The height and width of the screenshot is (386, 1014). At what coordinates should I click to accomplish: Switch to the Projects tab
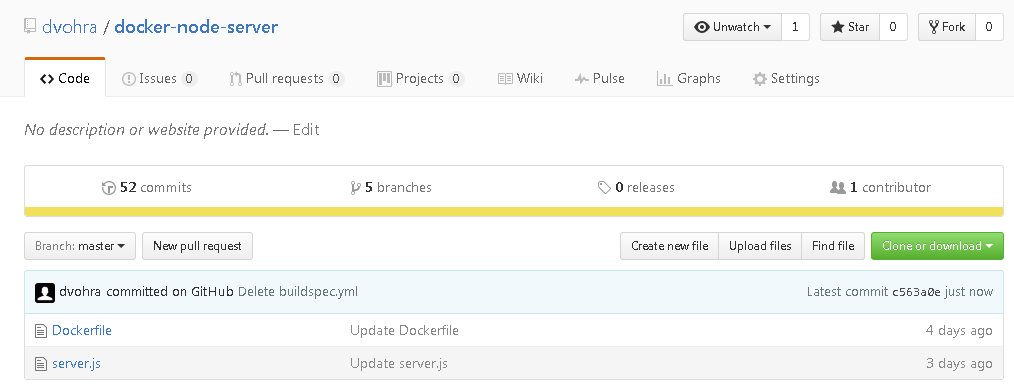pyautogui.click(x=420, y=79)
